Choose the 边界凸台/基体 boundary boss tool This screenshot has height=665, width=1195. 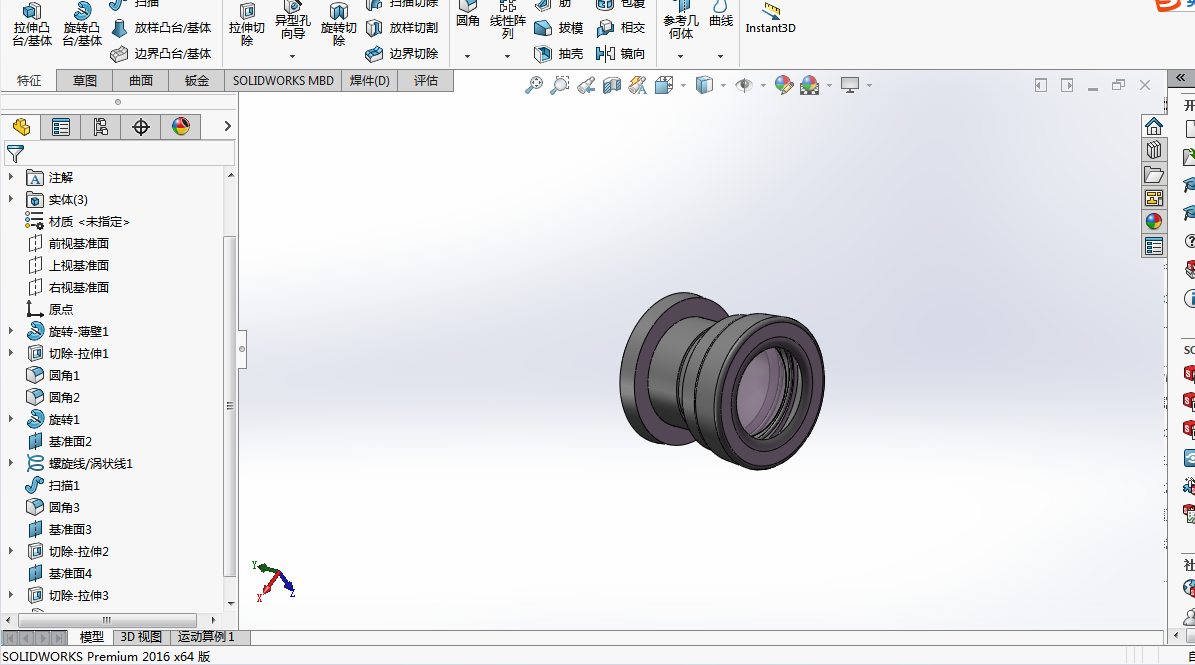(161, 54)
